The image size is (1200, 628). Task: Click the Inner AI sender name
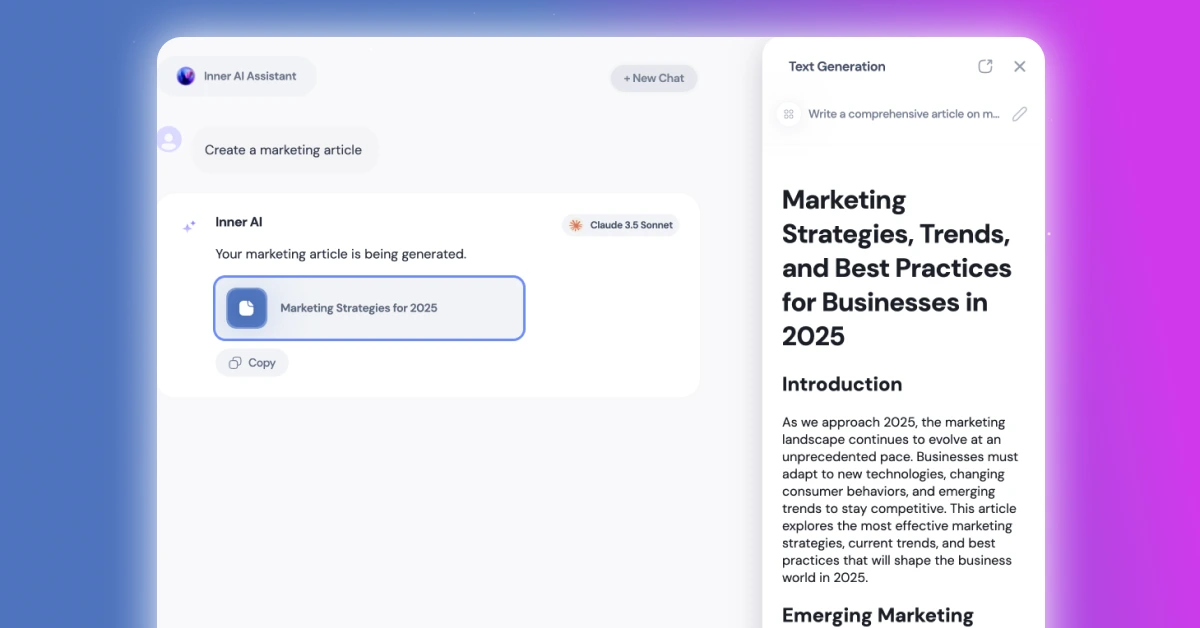239,222
